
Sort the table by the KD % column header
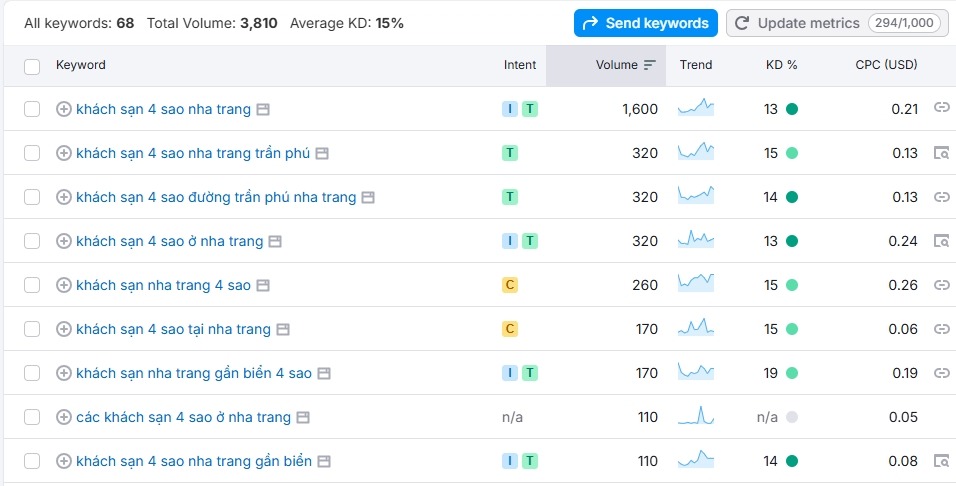[781, 65]
